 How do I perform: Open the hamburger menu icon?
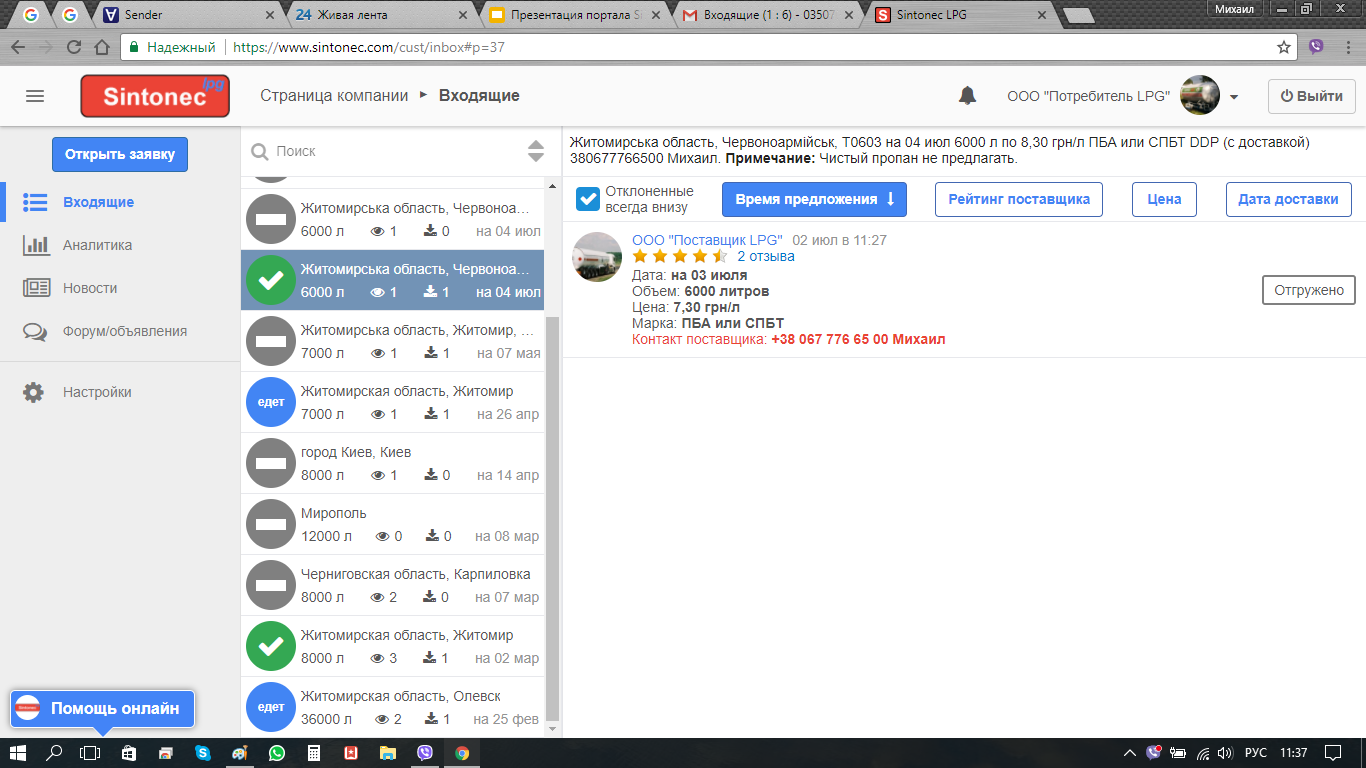(35, 96)
